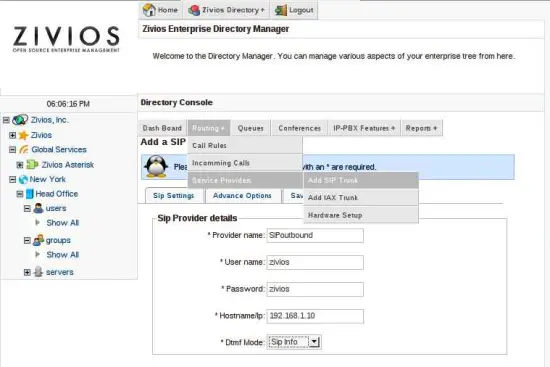
Task: Collapse the groups node
Action: [27, 240]
